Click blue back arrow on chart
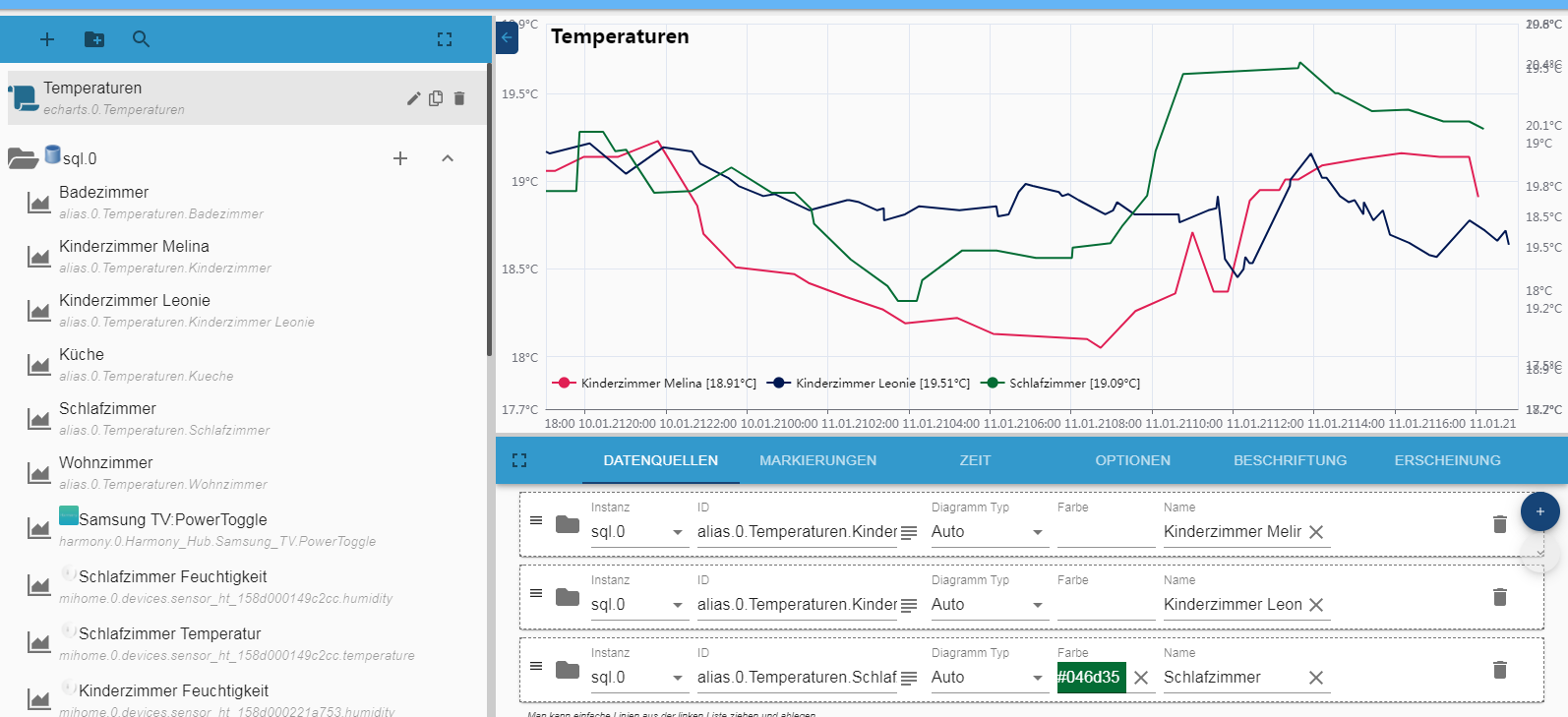Viewport: 1568px width, 717px height. pos(507,37)
